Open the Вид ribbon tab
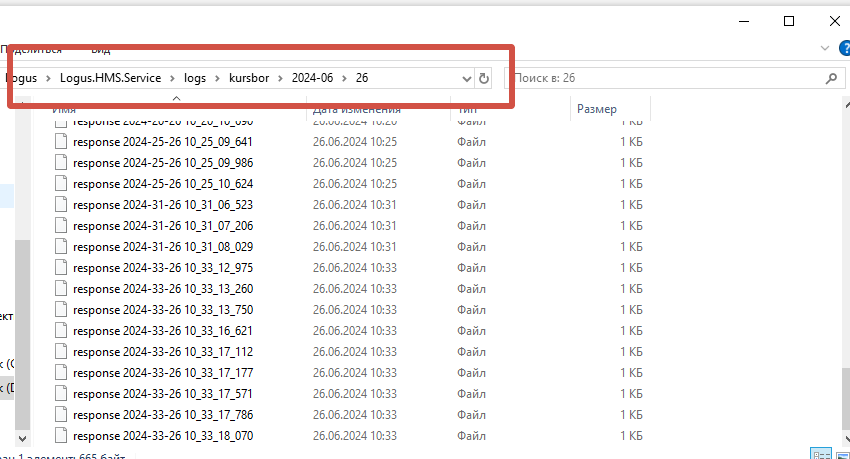 (x=100, y=49)
